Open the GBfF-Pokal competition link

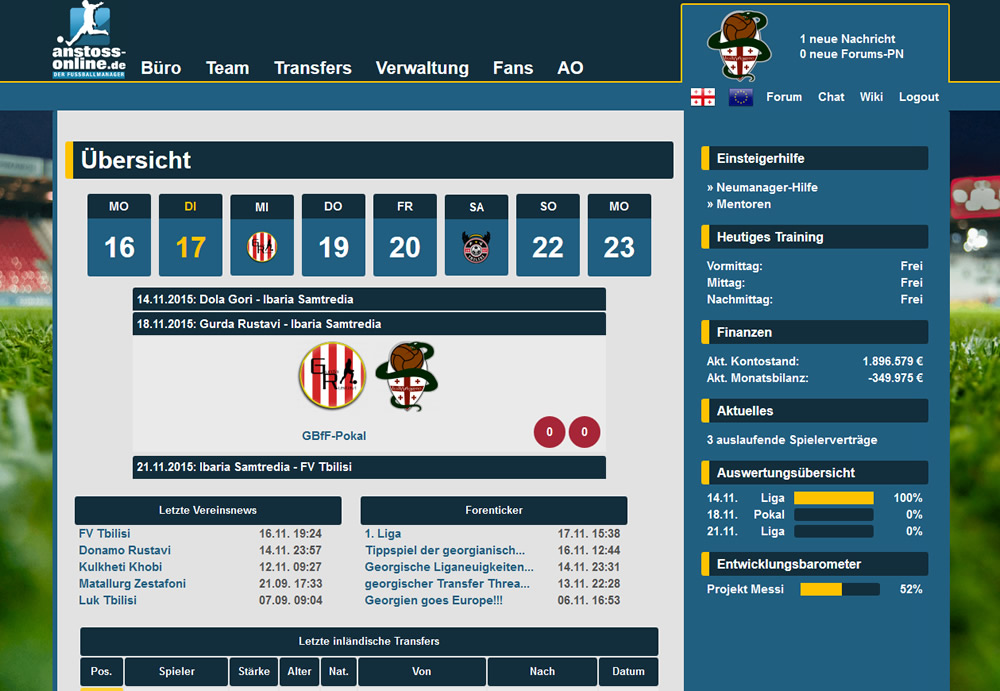(x=334, y=436)
